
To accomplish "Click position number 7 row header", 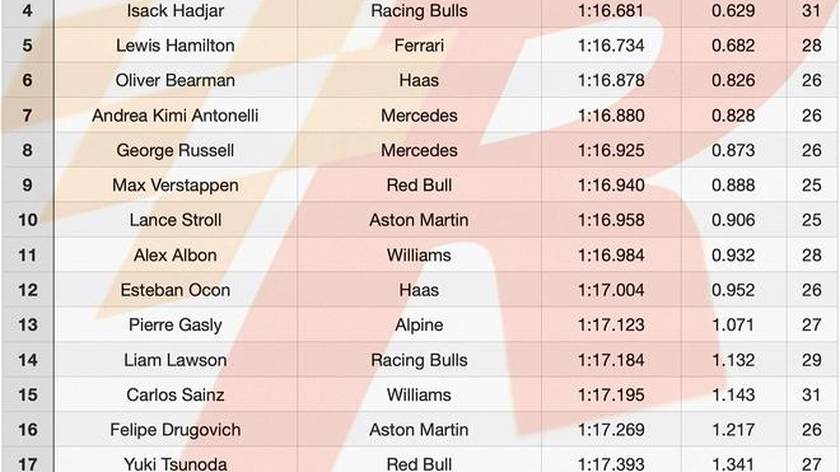I will coord(28,115).
